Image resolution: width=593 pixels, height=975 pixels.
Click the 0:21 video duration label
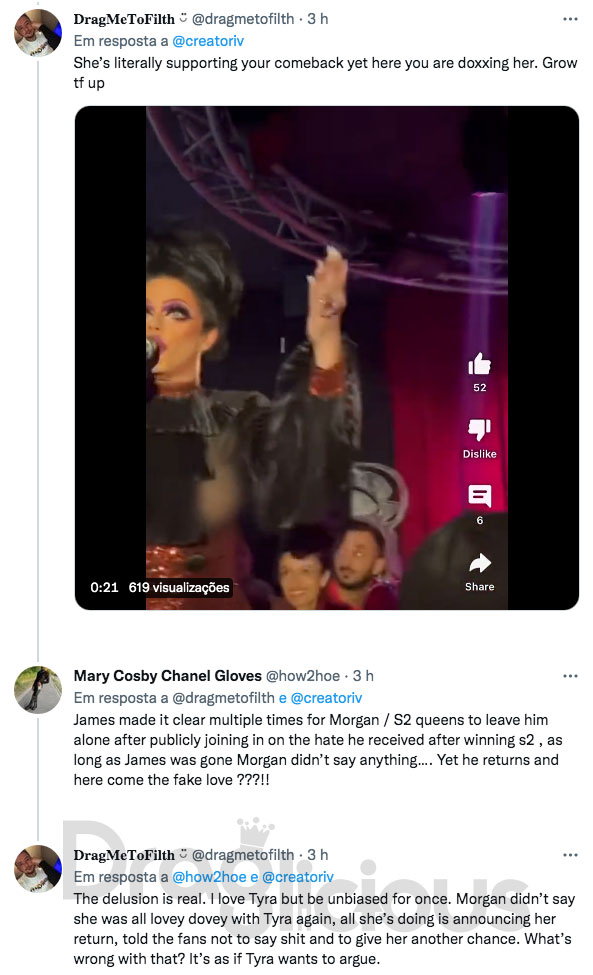tap(104, 587)
